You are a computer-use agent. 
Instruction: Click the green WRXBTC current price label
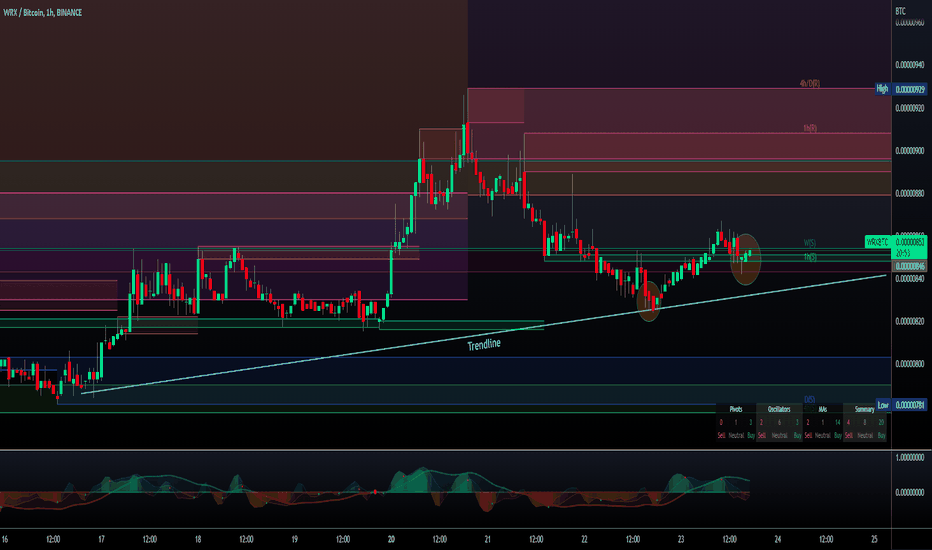point(879,242)
